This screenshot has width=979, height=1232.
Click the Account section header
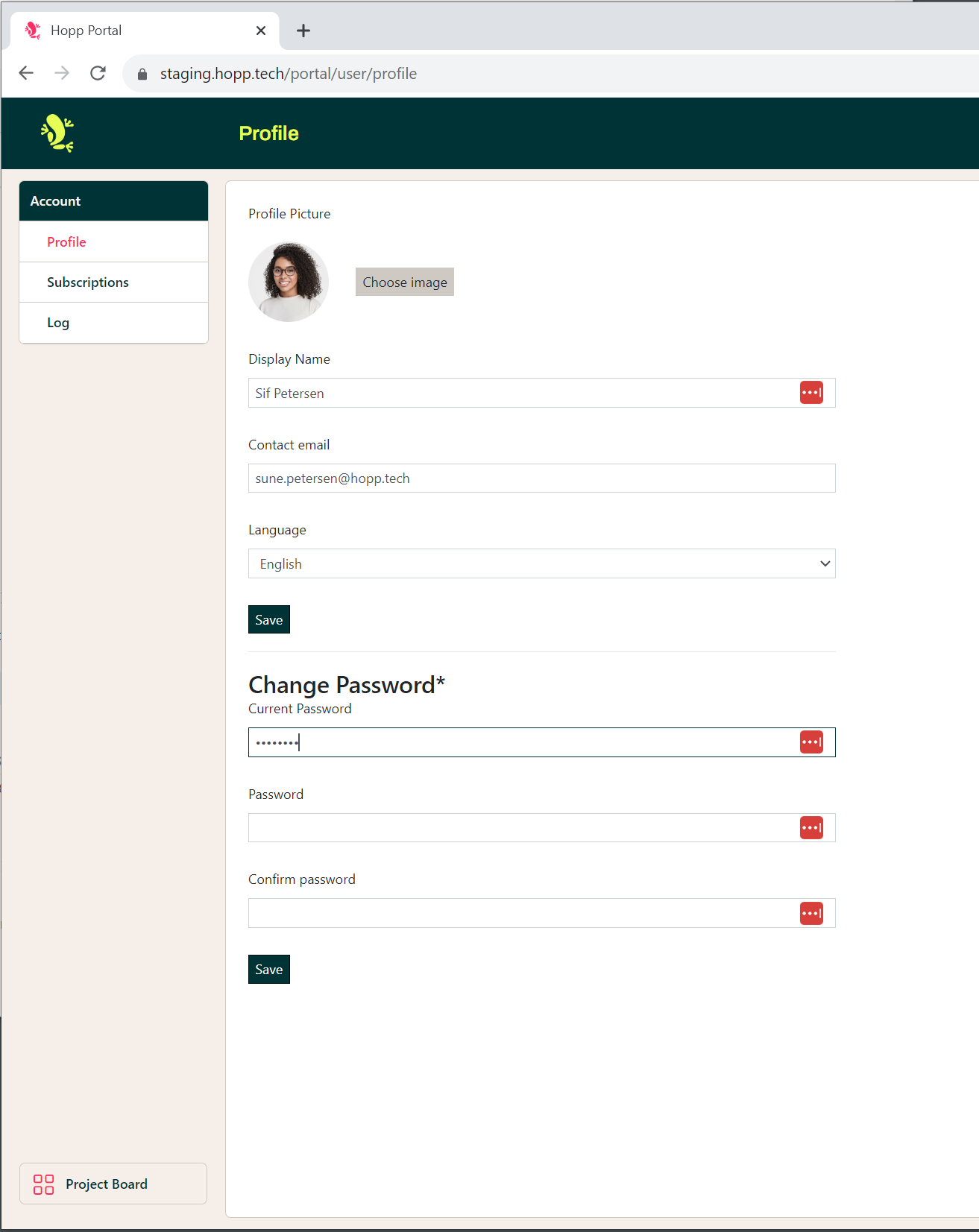(113, 201)
